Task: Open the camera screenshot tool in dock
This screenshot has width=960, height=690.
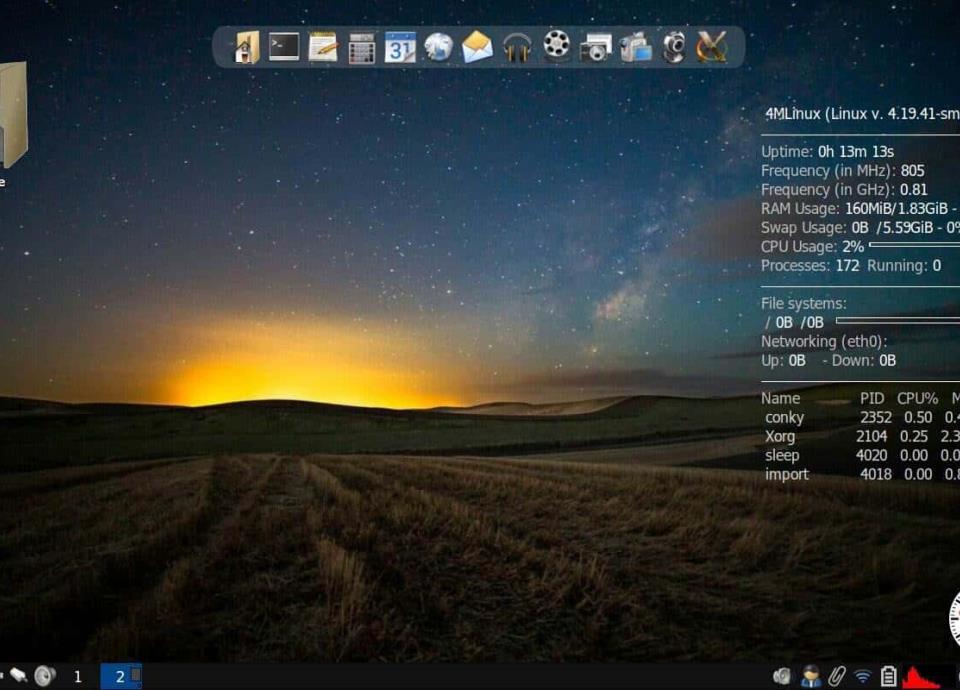Action: tap(595, 48)
